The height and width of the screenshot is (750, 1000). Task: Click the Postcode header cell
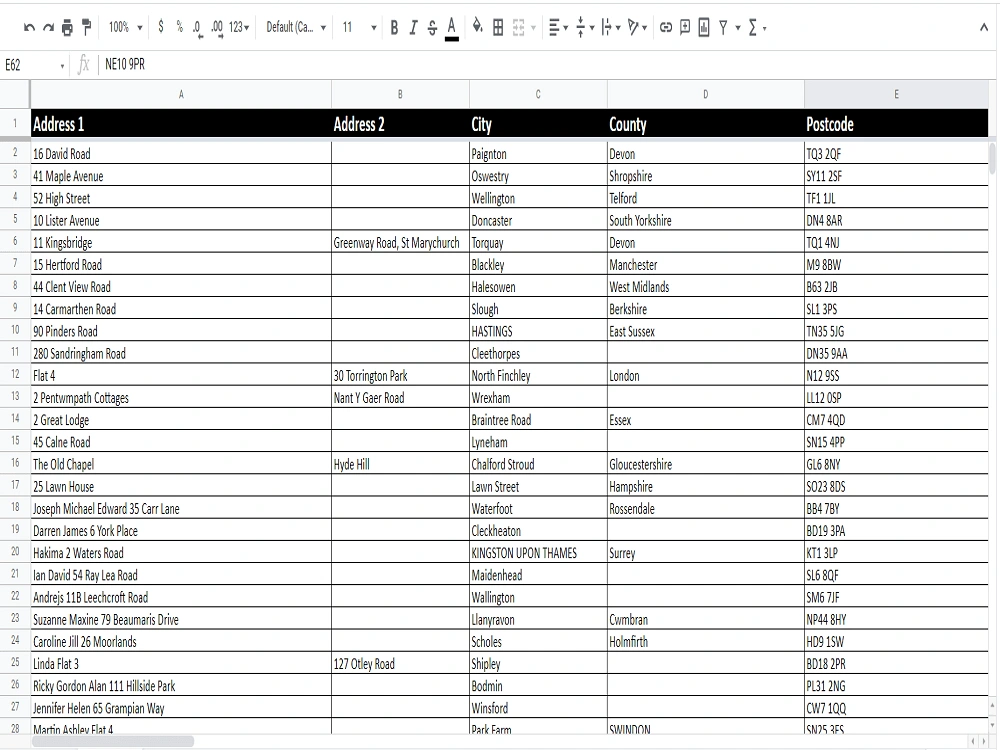(896, 124)
